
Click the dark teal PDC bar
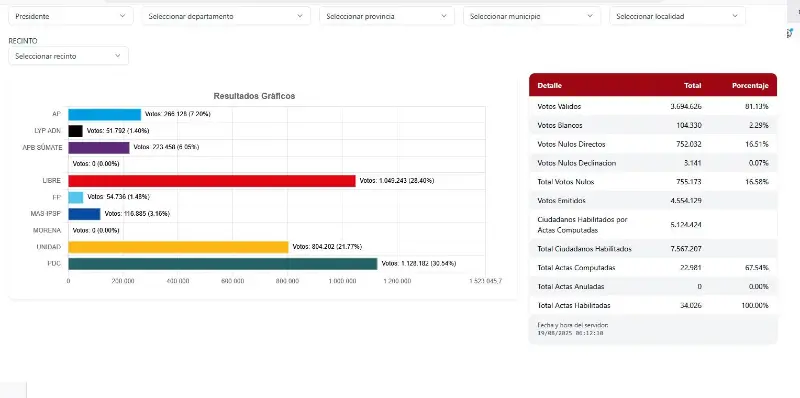(x=223, y=264)
